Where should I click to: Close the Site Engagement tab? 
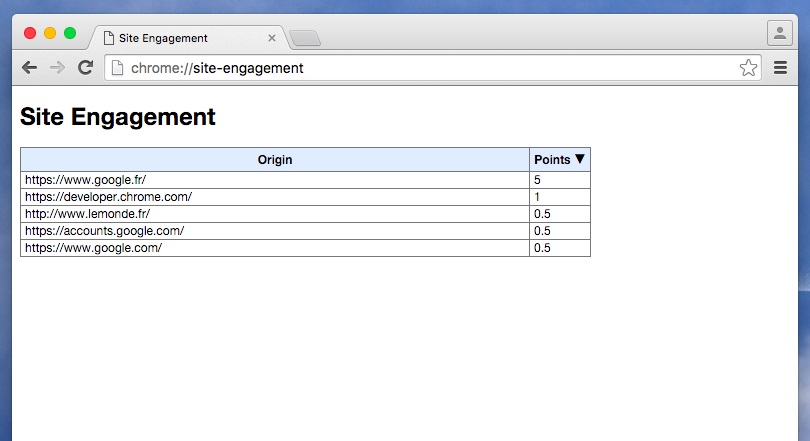(x=272, y=38)
